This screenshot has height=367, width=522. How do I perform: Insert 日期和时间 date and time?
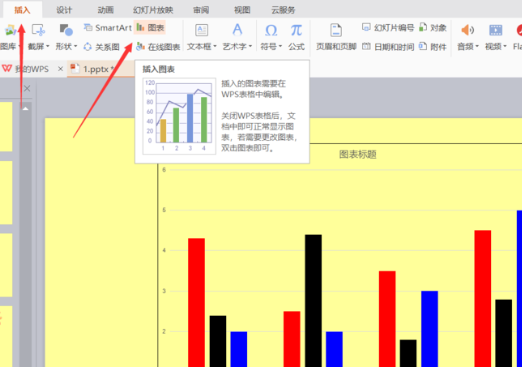click(x=388, y=47)
